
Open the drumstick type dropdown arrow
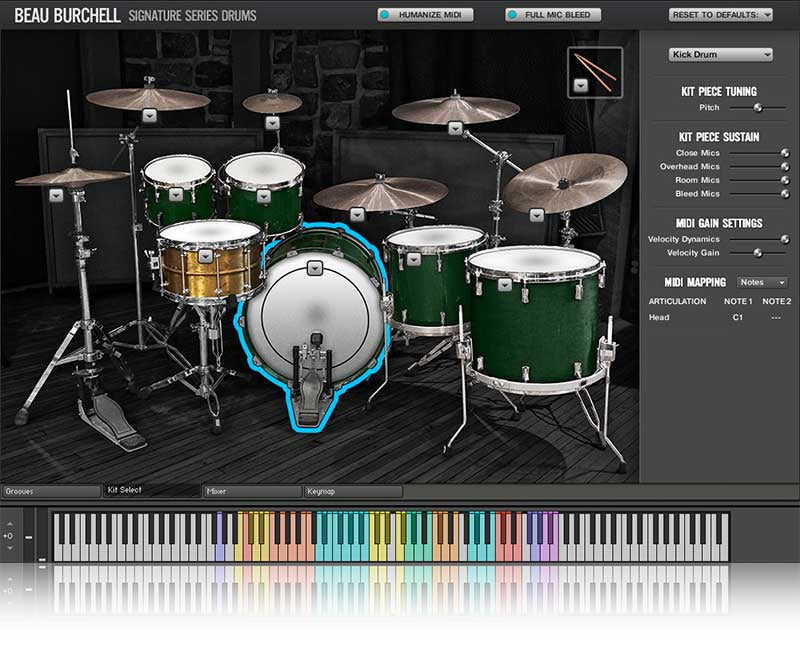(581, 86)
